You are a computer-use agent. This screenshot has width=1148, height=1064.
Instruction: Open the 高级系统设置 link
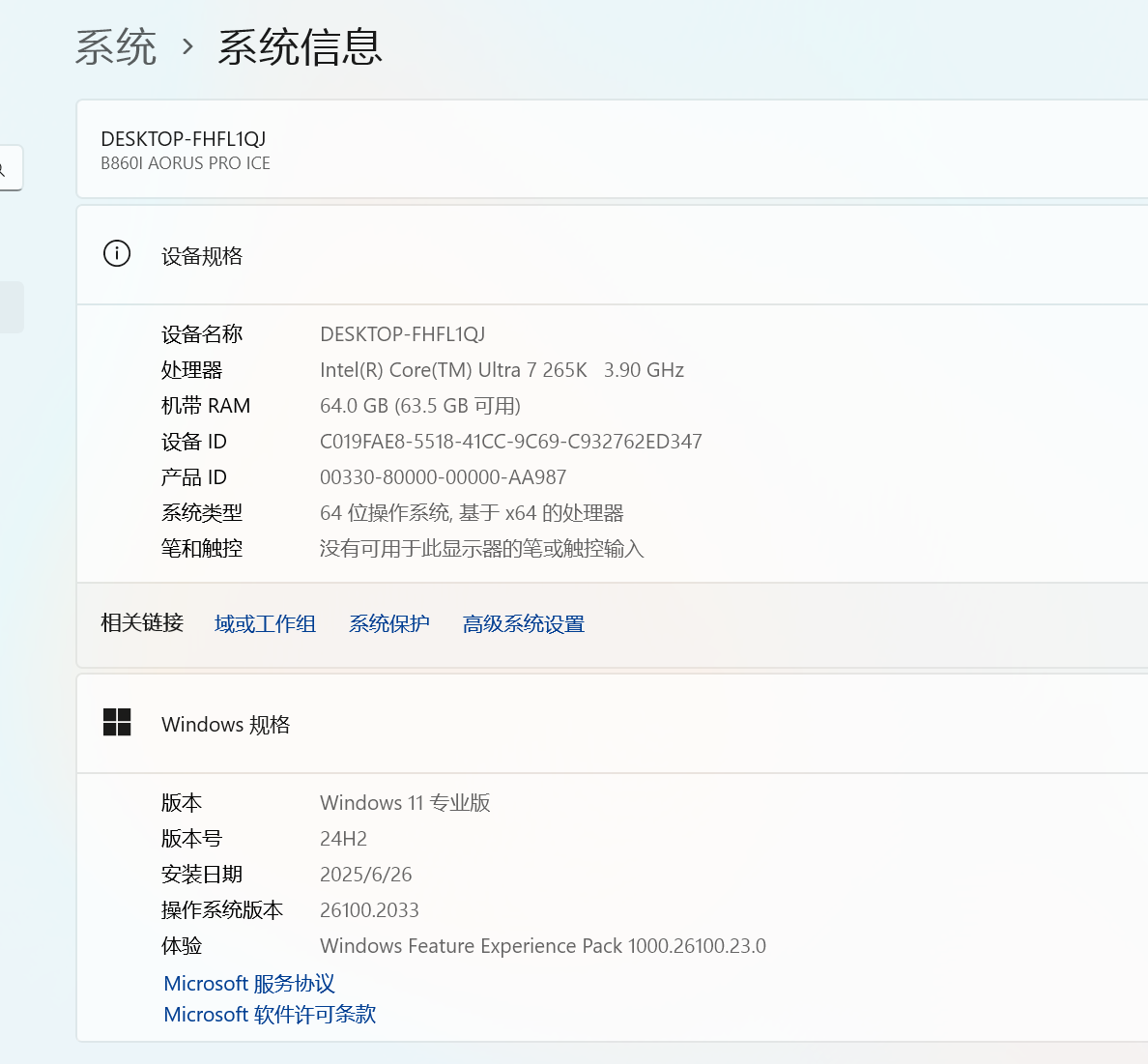(x=524, y=624)
